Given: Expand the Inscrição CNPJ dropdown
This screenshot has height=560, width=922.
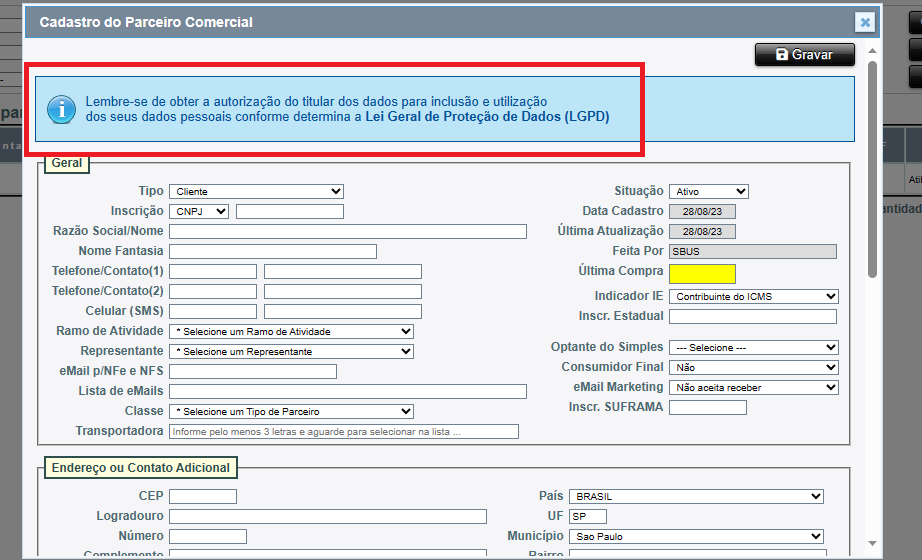Looking at the screenshot, I should (199, 211).
